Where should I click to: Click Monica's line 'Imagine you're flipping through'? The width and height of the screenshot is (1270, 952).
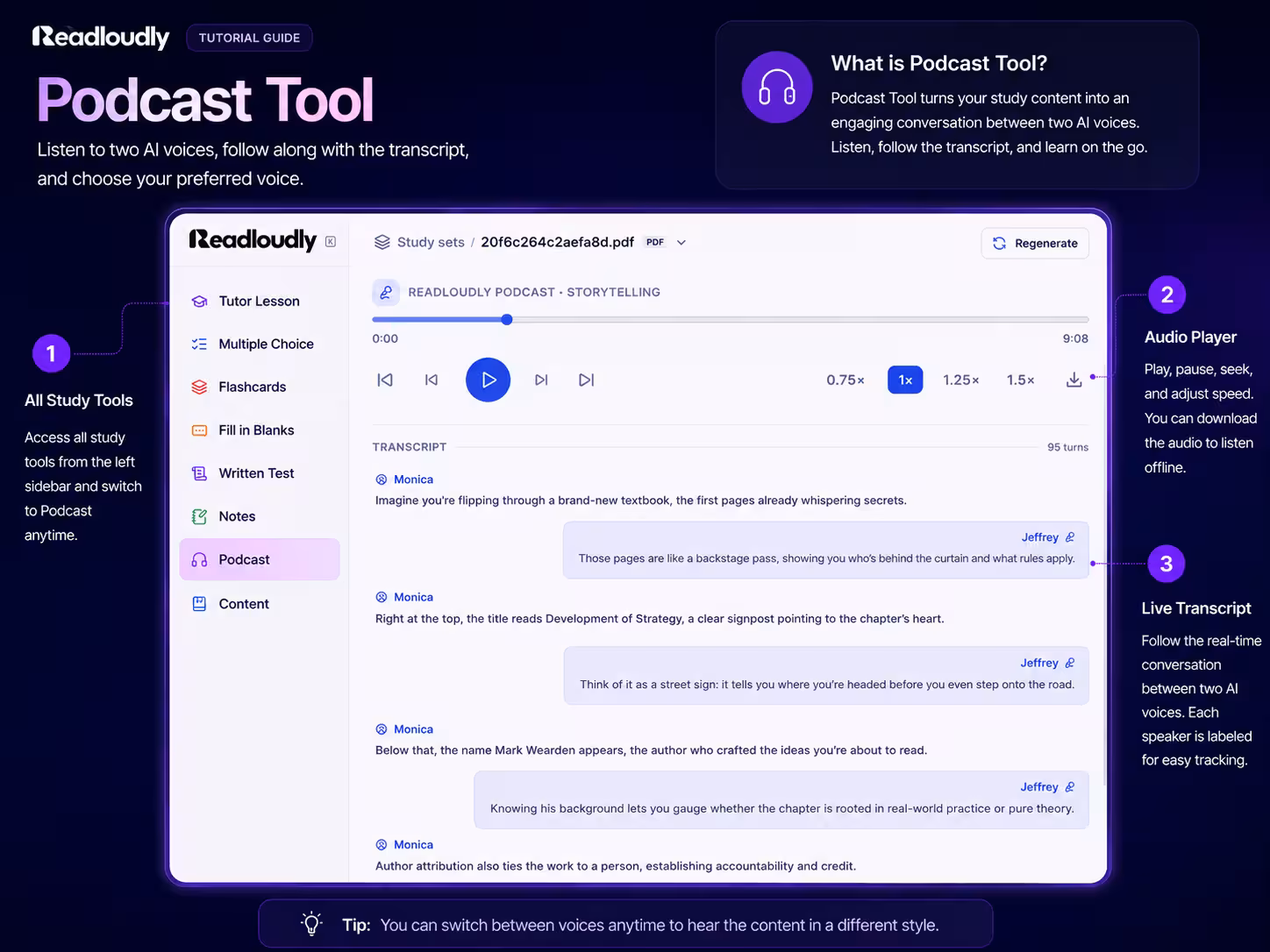tap(641, 501)
